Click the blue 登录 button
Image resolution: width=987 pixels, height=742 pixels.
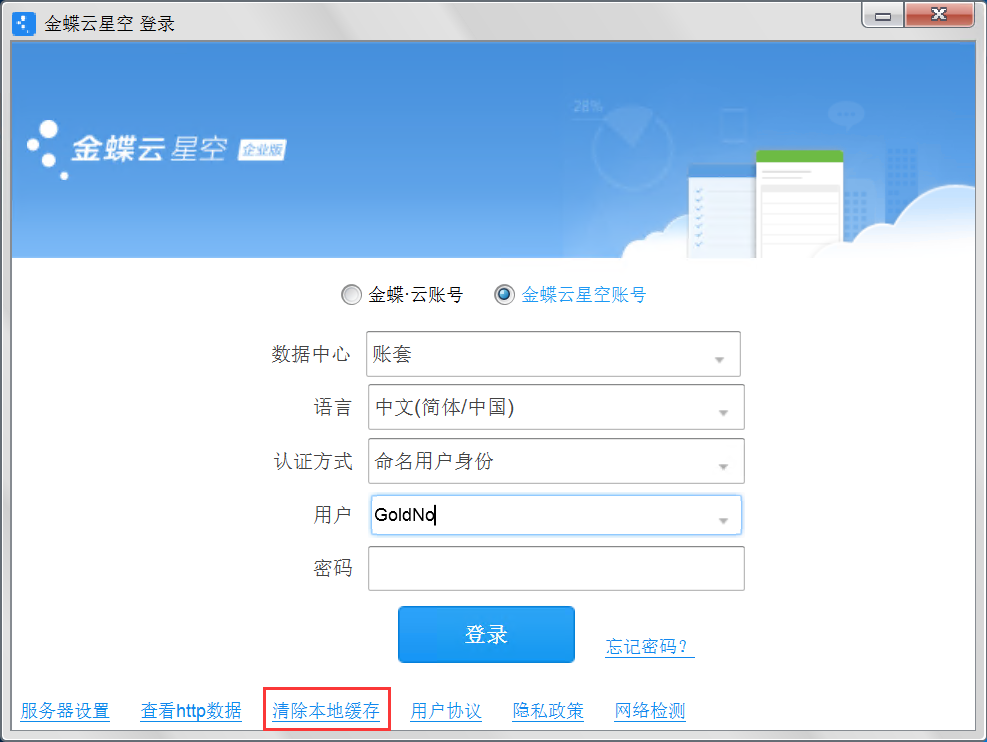tap(486, 634)
